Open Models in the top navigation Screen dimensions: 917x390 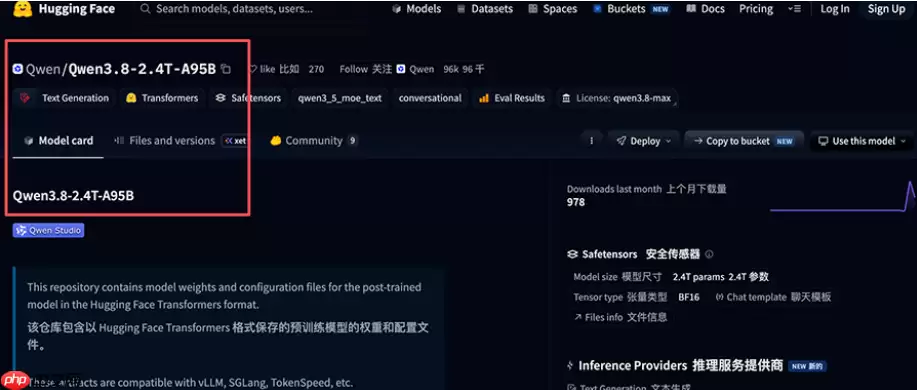coord(416,9)
